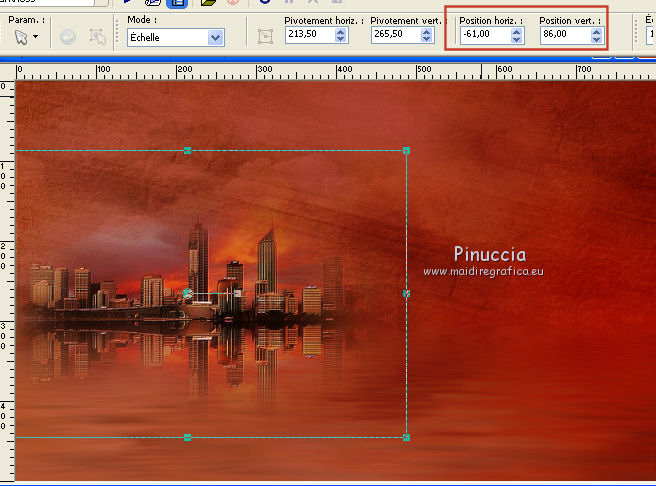The image size is (656, 486).
Task: Click the vertical ruler on the left
Action: tap(7, 280)
